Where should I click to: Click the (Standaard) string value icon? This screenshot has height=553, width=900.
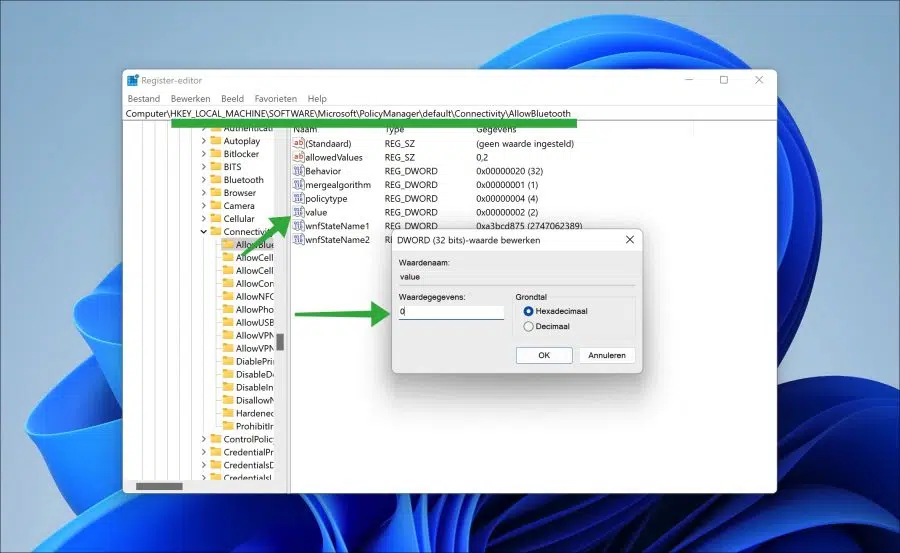tap(298, 143)
